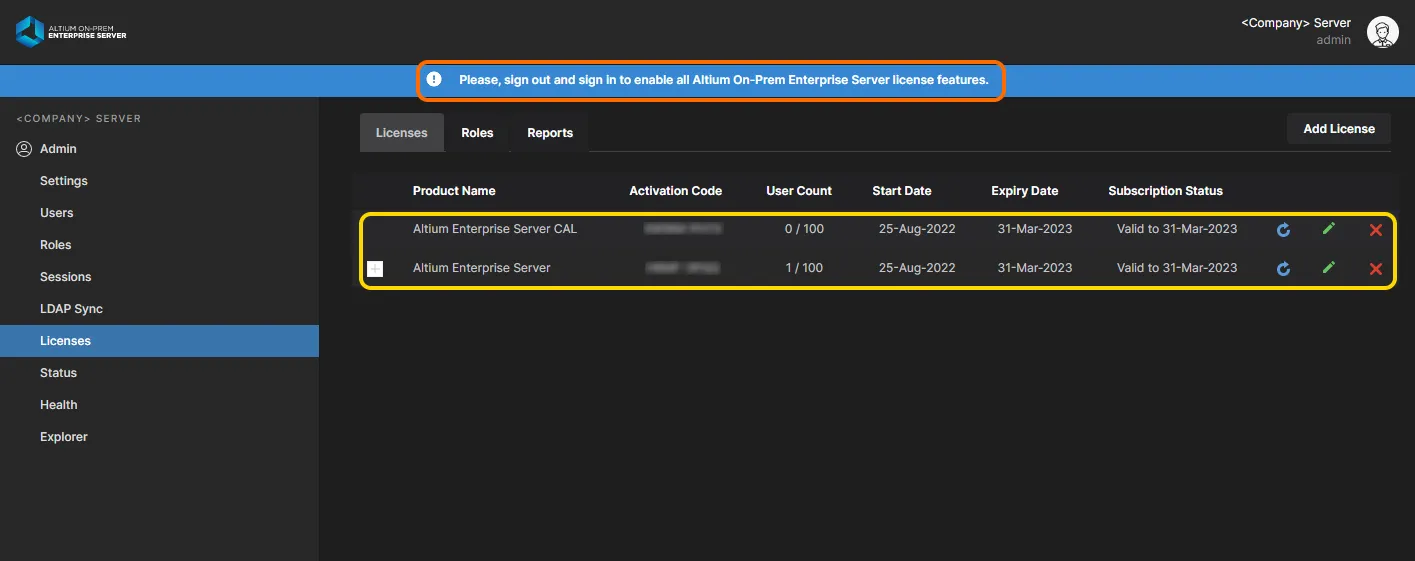Open Roles page in the sidebar
1415x561 pixels.
[x=56, y=245]
